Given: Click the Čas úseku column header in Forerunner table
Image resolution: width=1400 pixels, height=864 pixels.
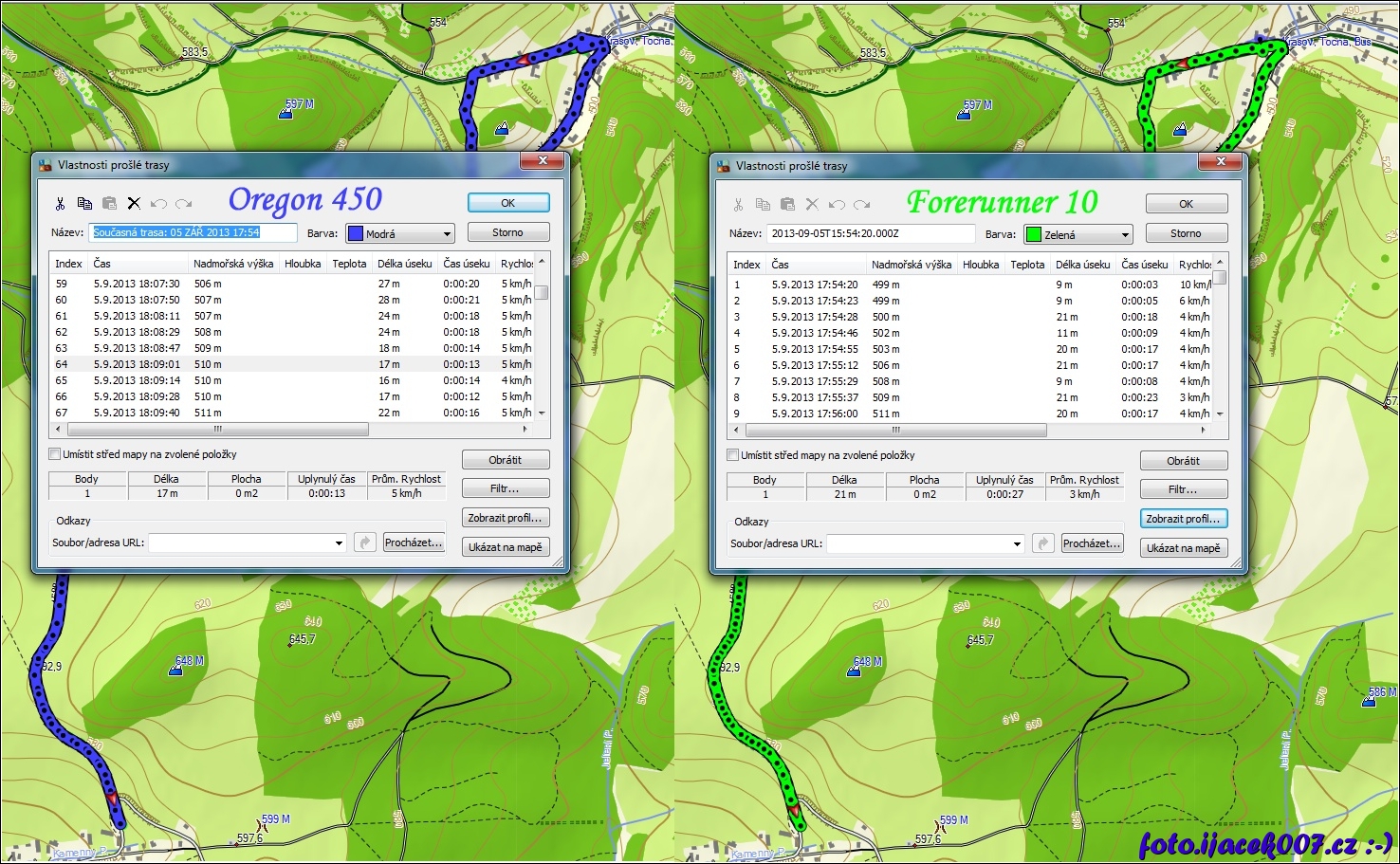Looking at the screenshot, I should click(1144, 265).
